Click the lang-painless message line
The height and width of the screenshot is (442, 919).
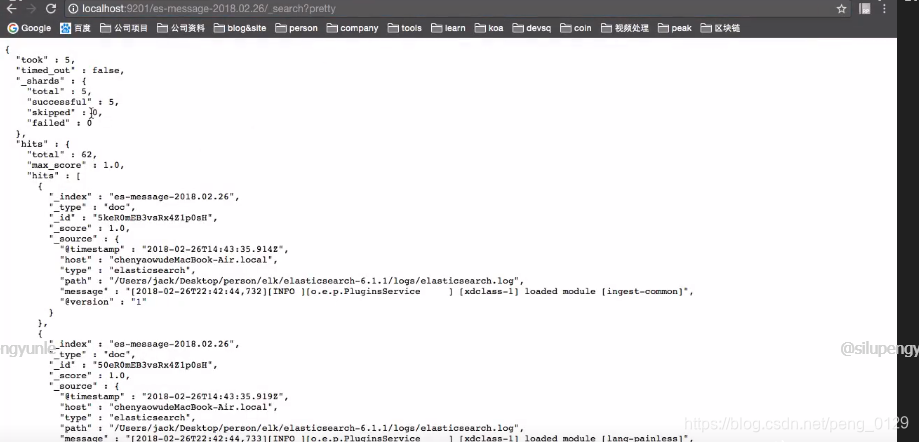377,438
